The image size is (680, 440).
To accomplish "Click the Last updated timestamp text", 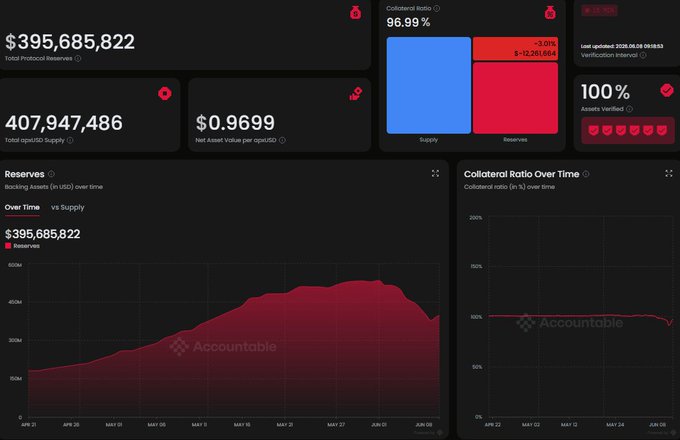I will pyautogui.click(x=622, y=46).
